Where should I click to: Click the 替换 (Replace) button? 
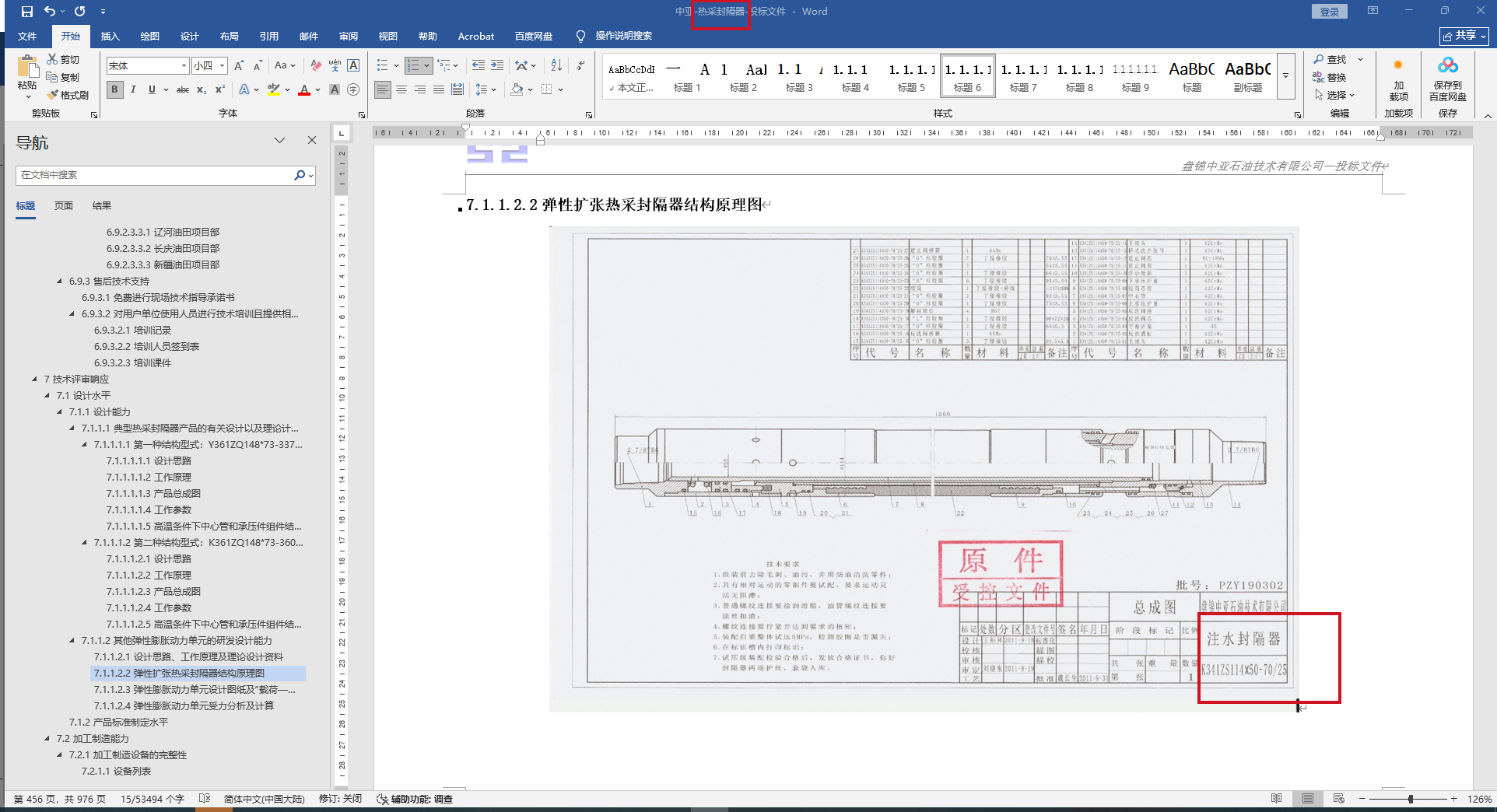1330,78
